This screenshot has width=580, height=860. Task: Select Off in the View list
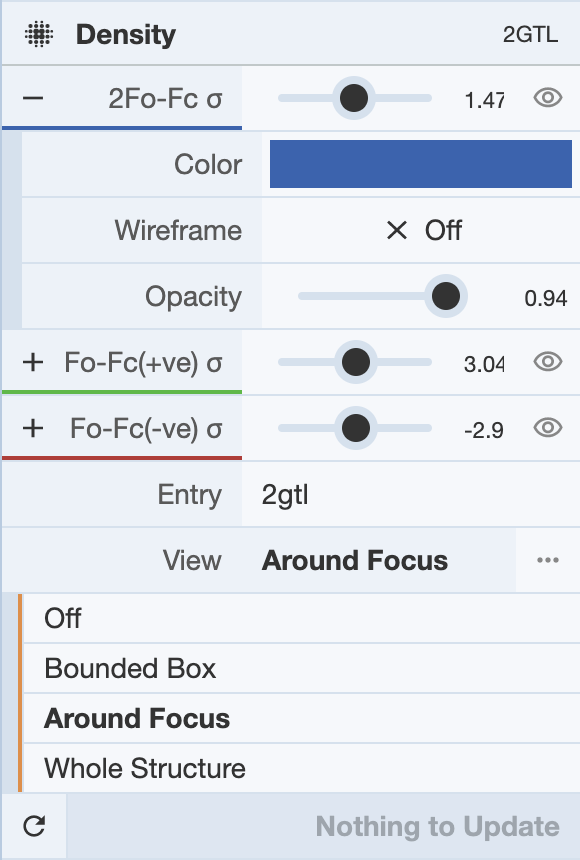(x=301, y=618)
